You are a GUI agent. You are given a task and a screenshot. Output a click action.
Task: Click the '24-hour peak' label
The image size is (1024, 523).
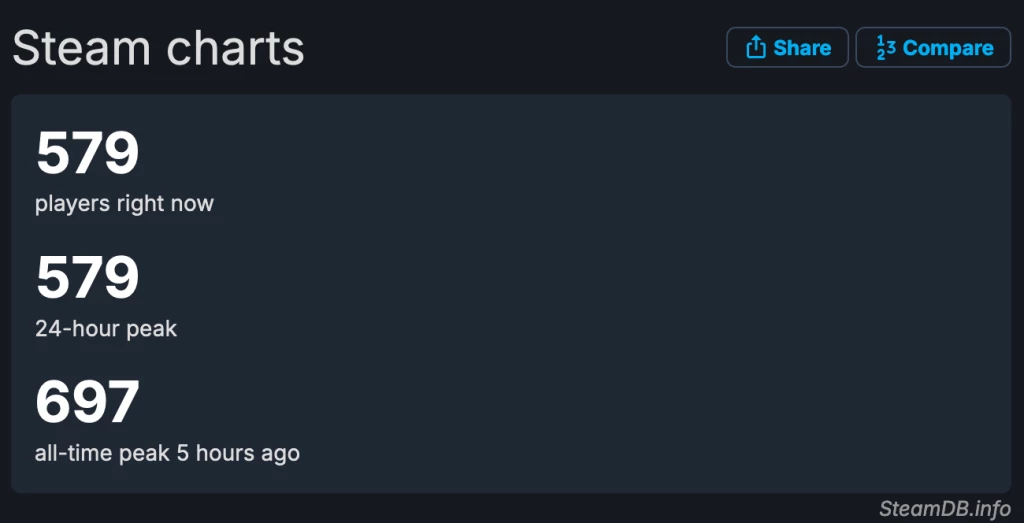click(x=106, y=328)
